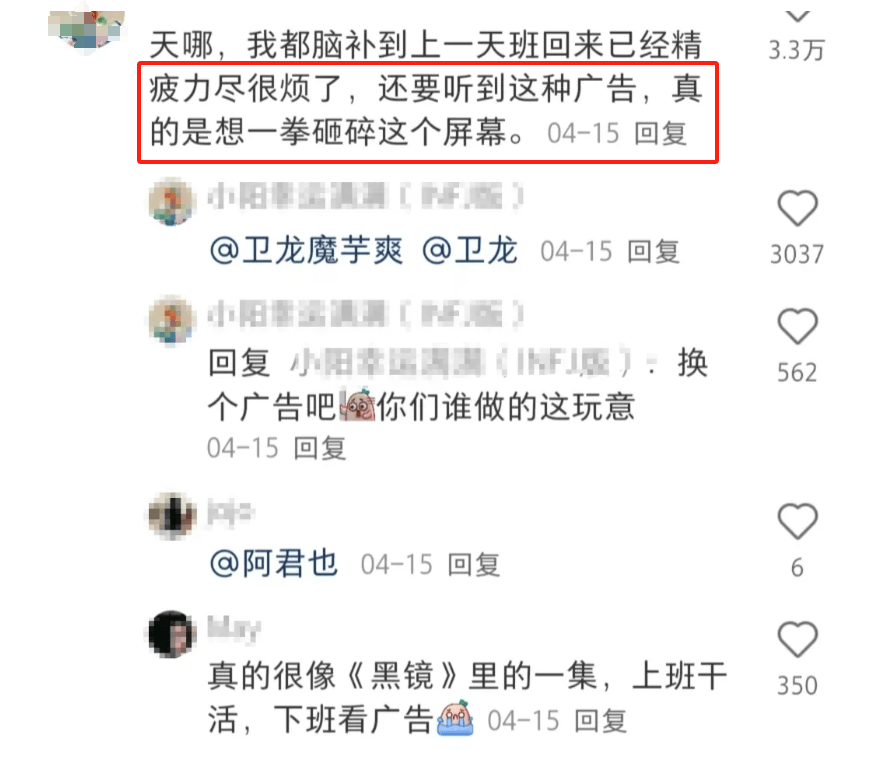Tap 回复 beside the @阿君也 comment
The width and height of the screenshot is (872, 770).
coord(474,565)
